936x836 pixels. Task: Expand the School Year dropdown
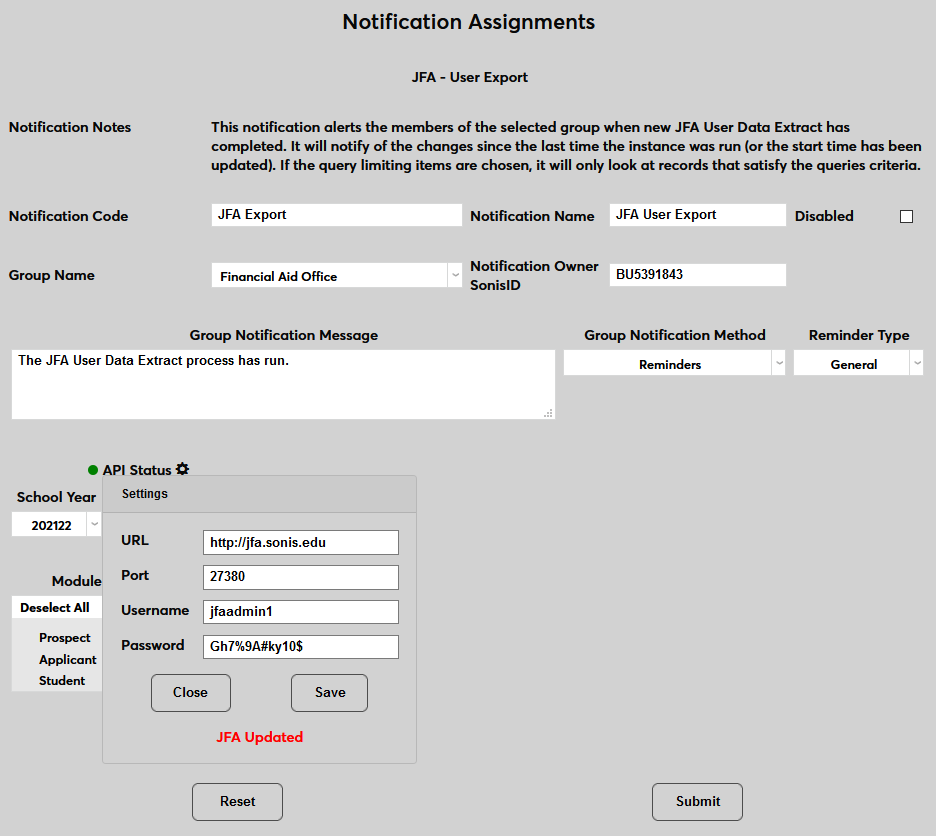tap(57, 524)
